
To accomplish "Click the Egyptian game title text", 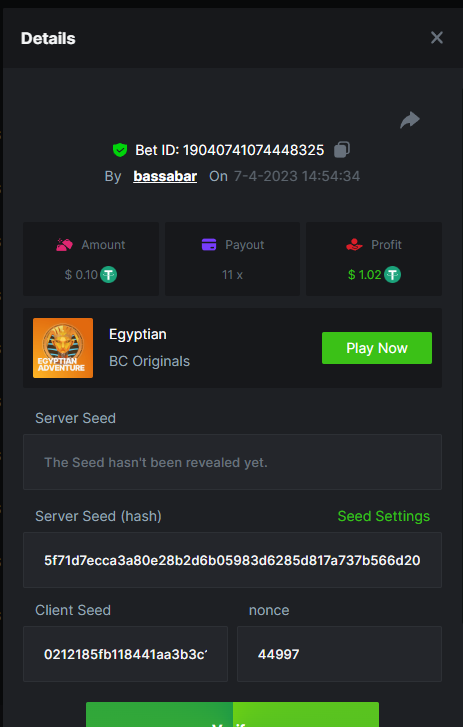I will coord(138,334).
